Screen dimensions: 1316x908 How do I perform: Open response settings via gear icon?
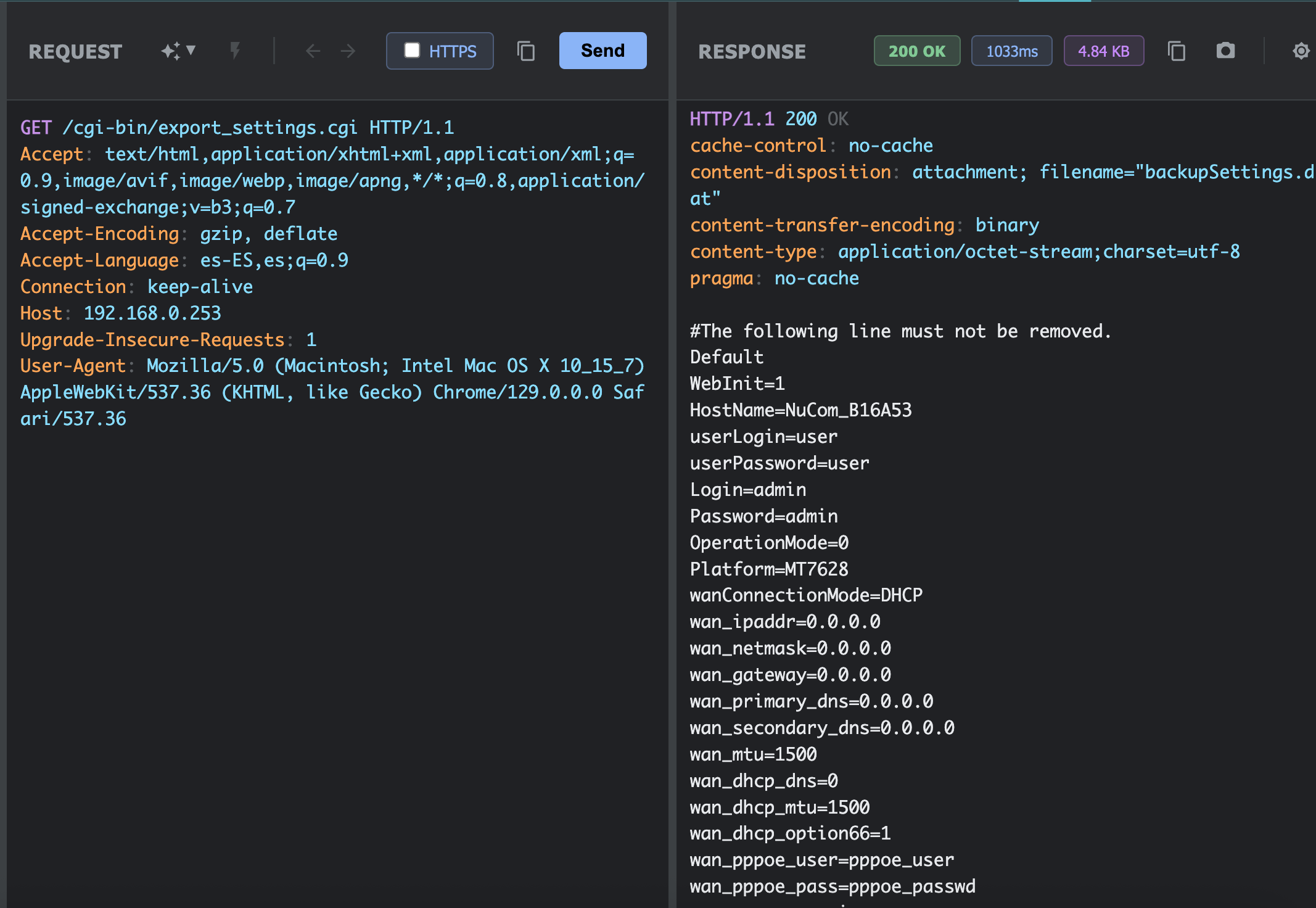point(1301,51)
